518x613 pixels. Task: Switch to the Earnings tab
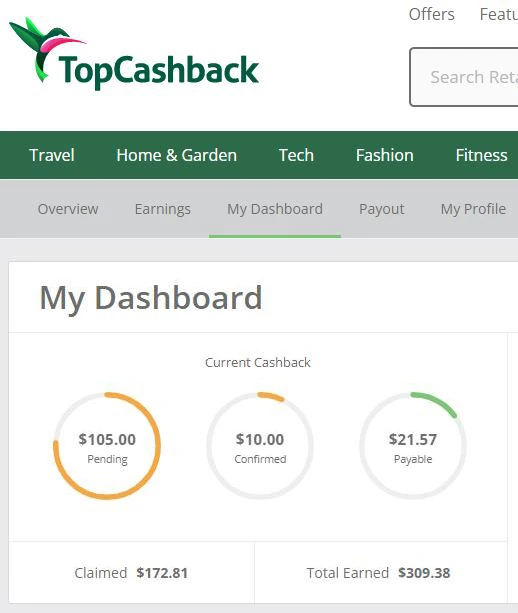coord(163,209)
